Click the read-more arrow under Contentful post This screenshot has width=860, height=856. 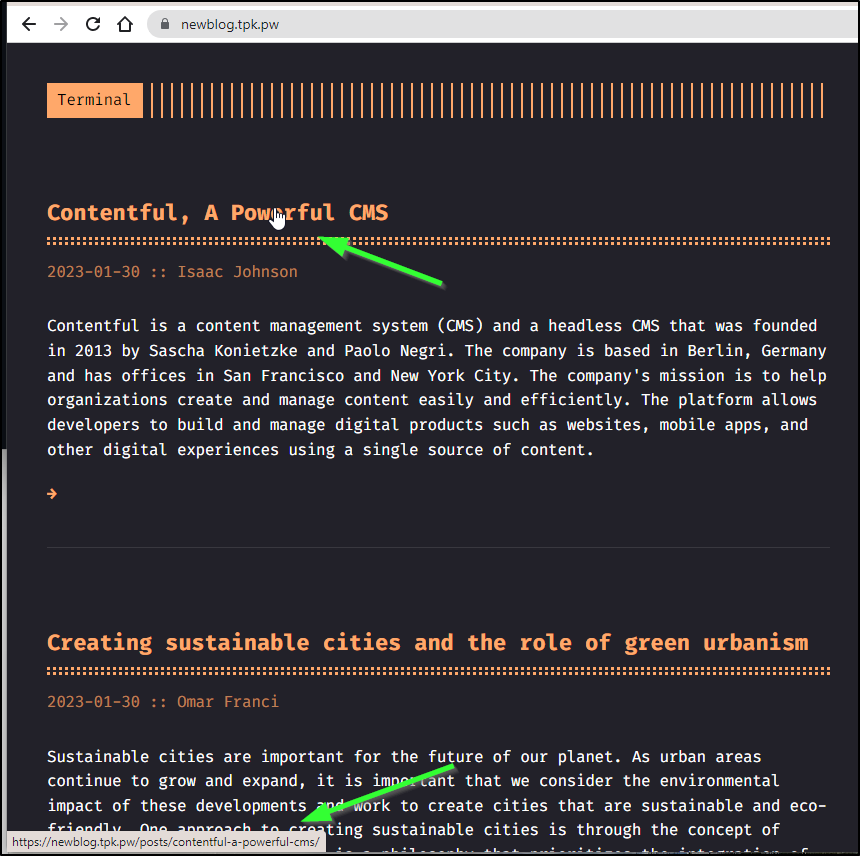(52, 494)
